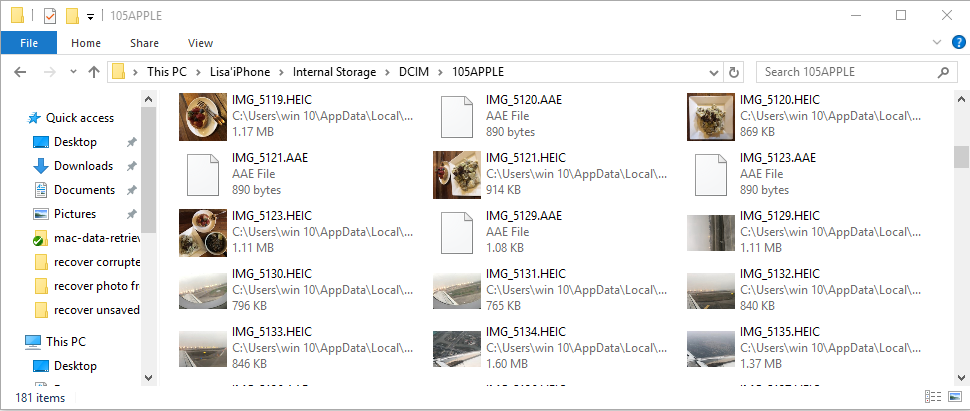
Task: Select the IMG_5123.HEIC photo thumbnail
Action: 202,232
